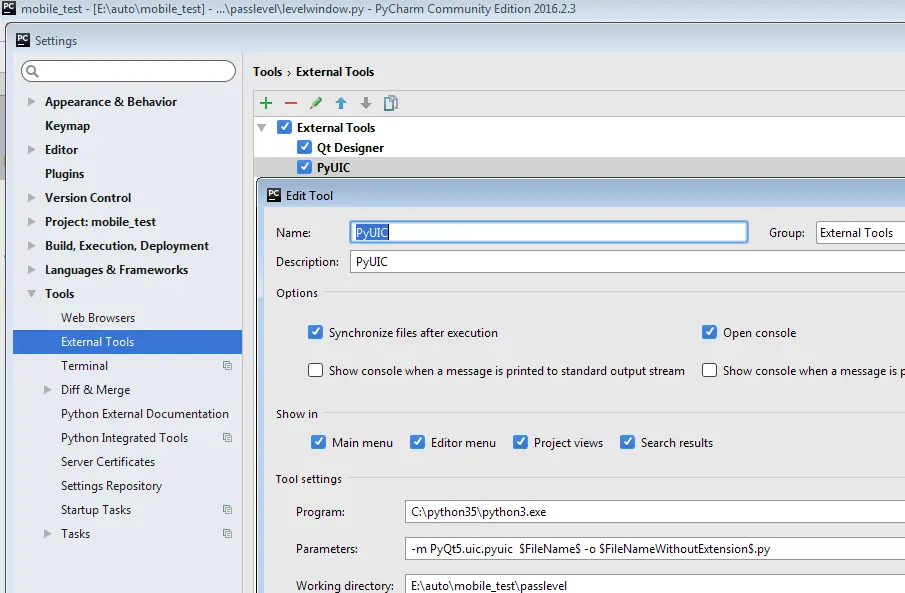Expand Diff & Merge subsection

click(x=47, y=390)
